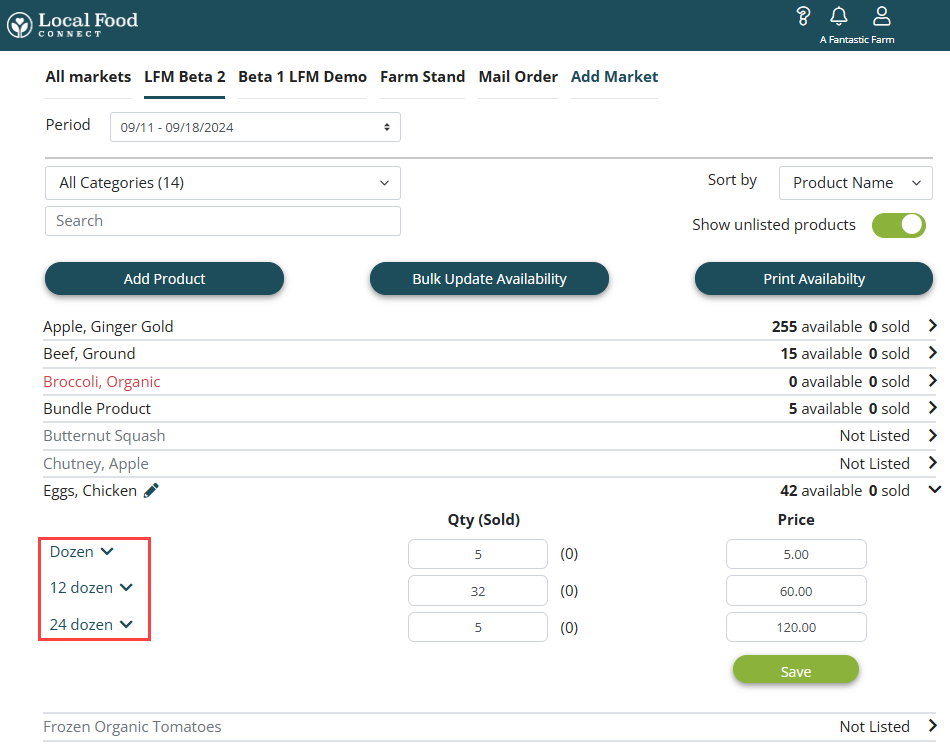950x746 pixels.
Task: Open the help question mark icon
Action: [802, 16]
